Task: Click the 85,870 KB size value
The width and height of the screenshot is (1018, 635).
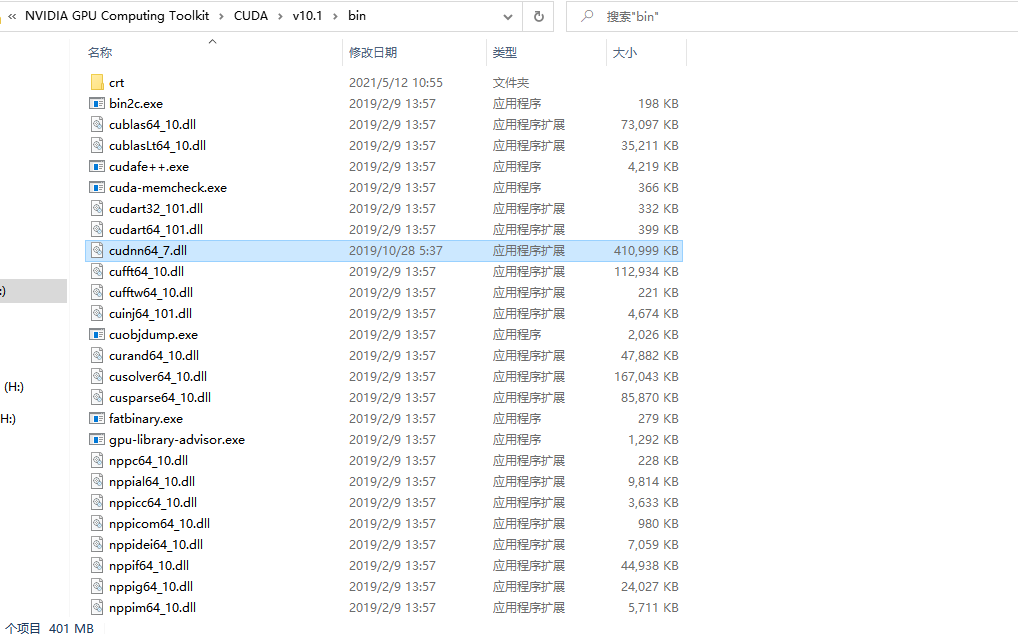Action: (649, 397)
